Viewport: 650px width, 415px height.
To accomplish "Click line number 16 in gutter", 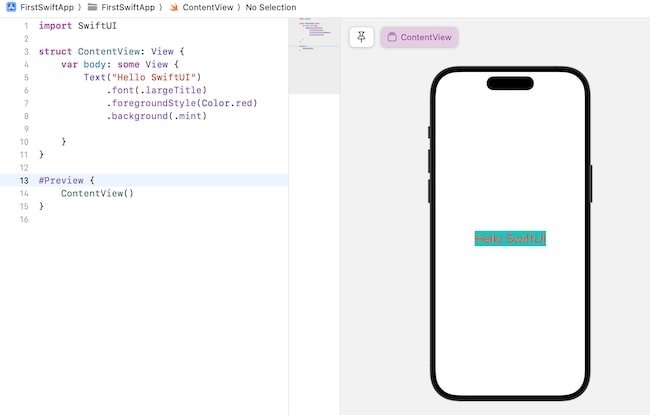I will click(x=24, y=219).
